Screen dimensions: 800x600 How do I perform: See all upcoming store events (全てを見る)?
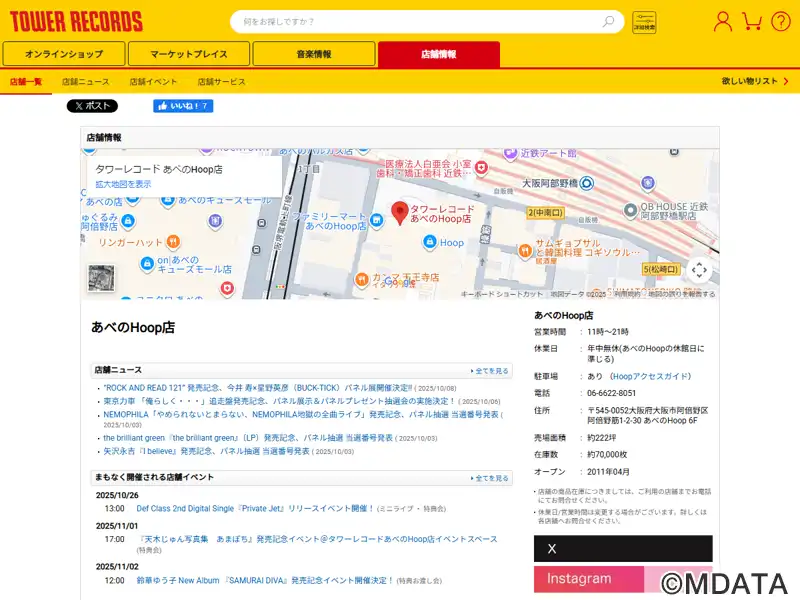coord(490,478)
